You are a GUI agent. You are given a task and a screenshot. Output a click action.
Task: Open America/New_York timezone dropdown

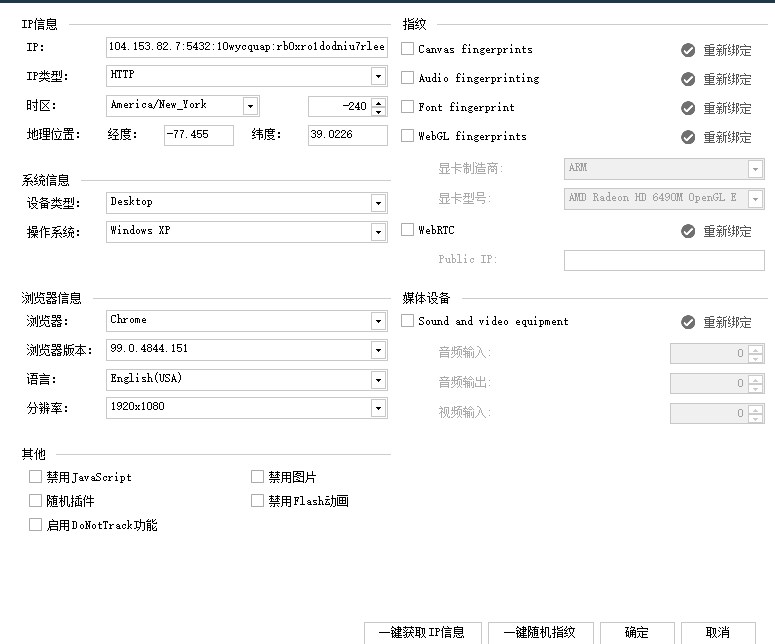click(x=250, y=106)
